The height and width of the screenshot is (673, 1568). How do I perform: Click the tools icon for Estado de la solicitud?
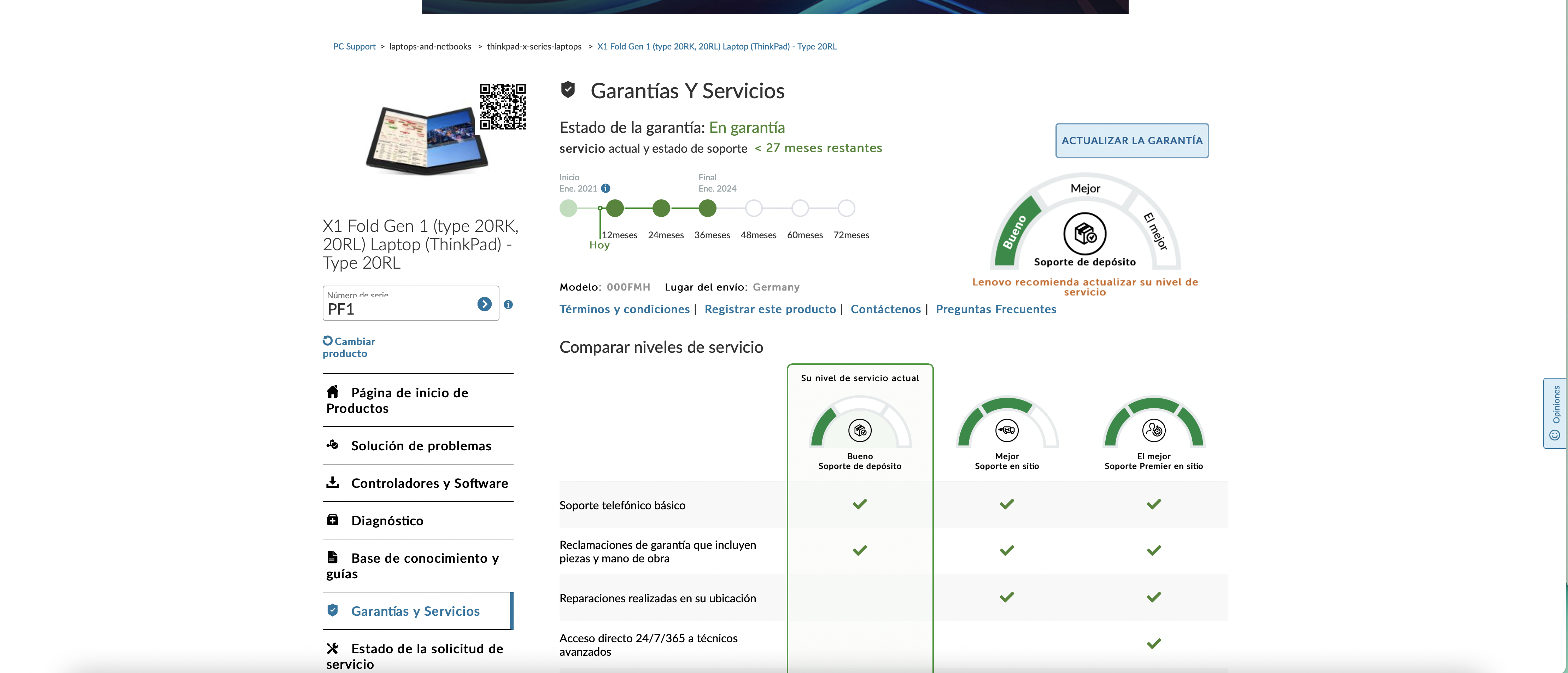point(332,648)
